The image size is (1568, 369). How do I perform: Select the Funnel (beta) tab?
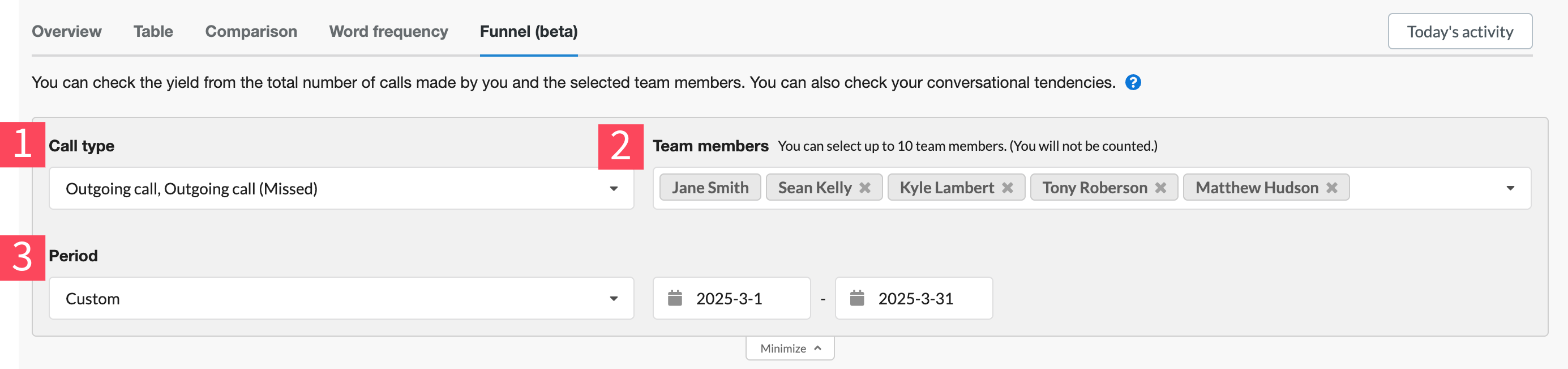coord(529,32)
